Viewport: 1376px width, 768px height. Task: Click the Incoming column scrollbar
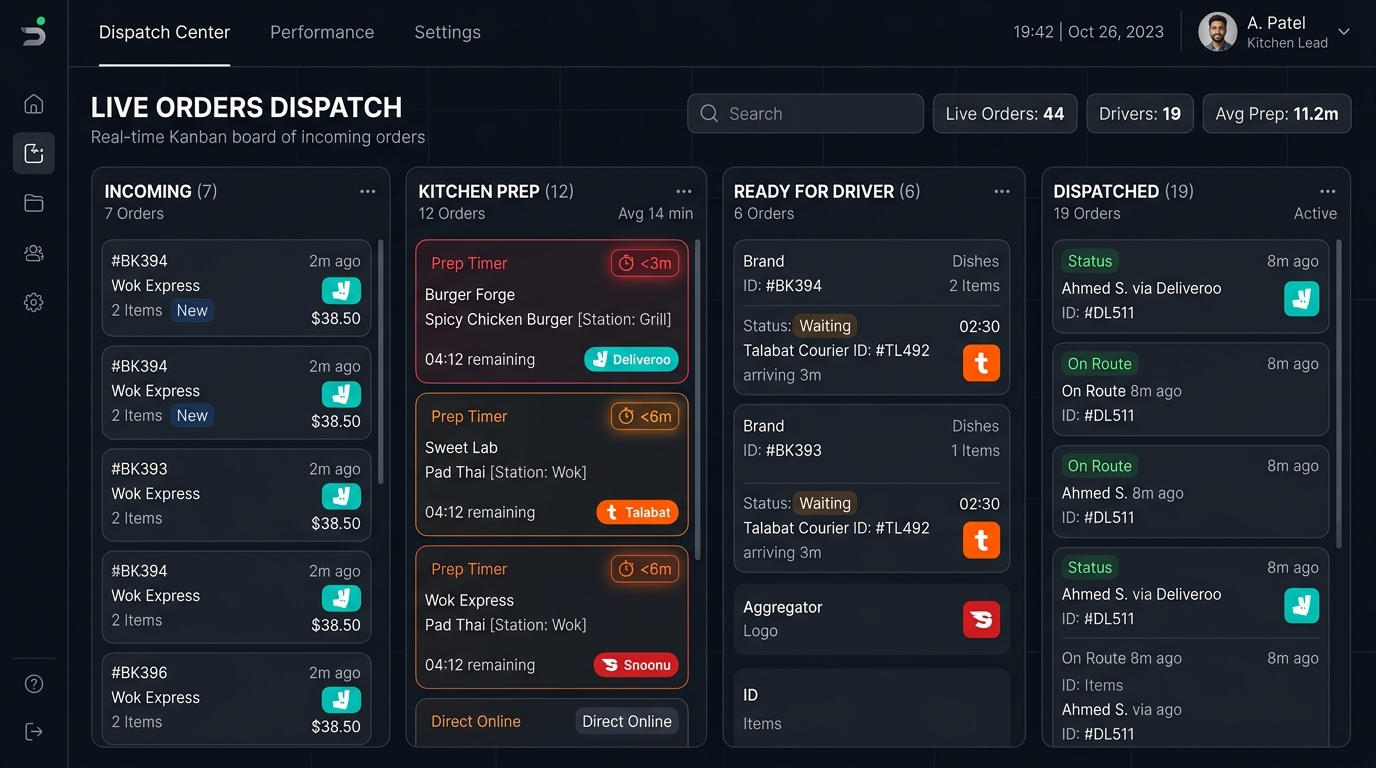380,361
